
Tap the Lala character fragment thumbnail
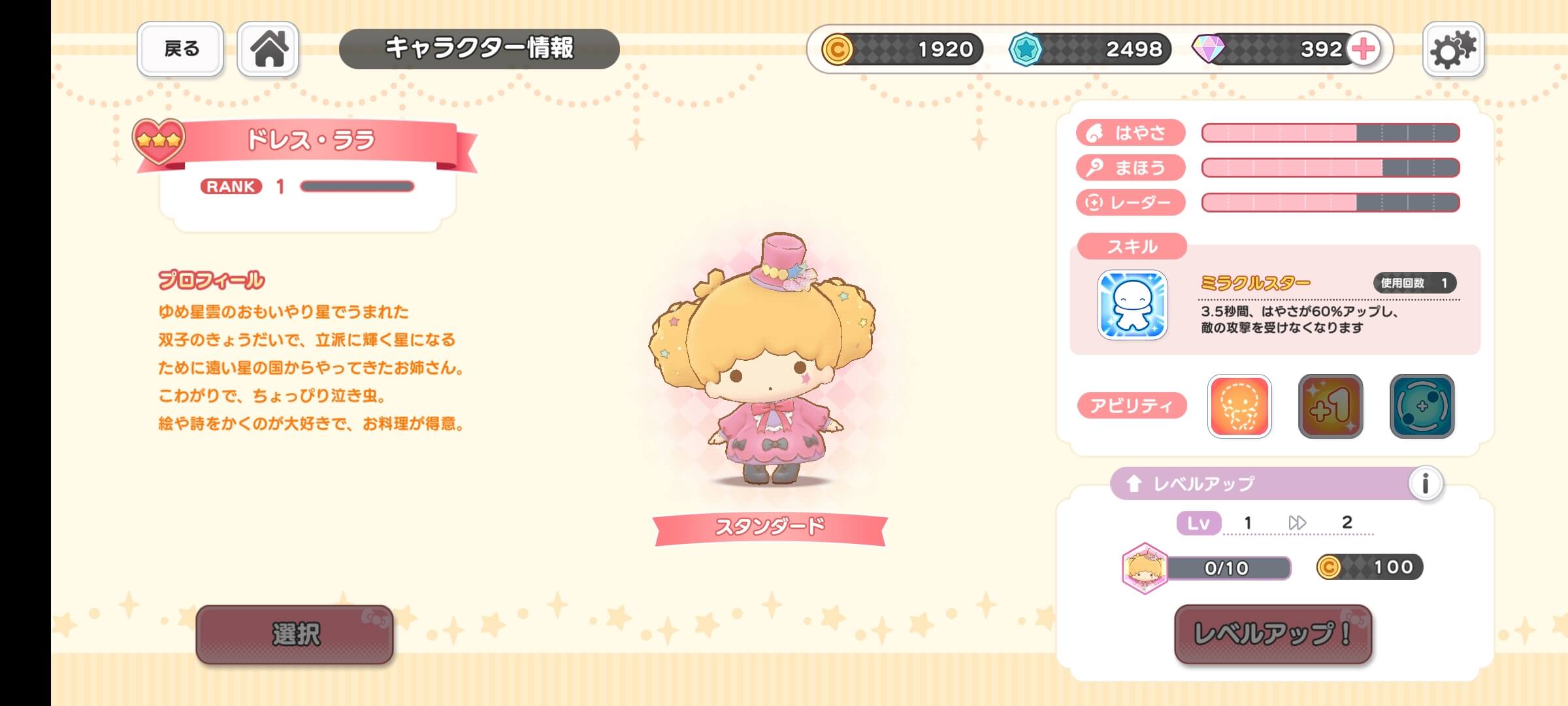1144,568
